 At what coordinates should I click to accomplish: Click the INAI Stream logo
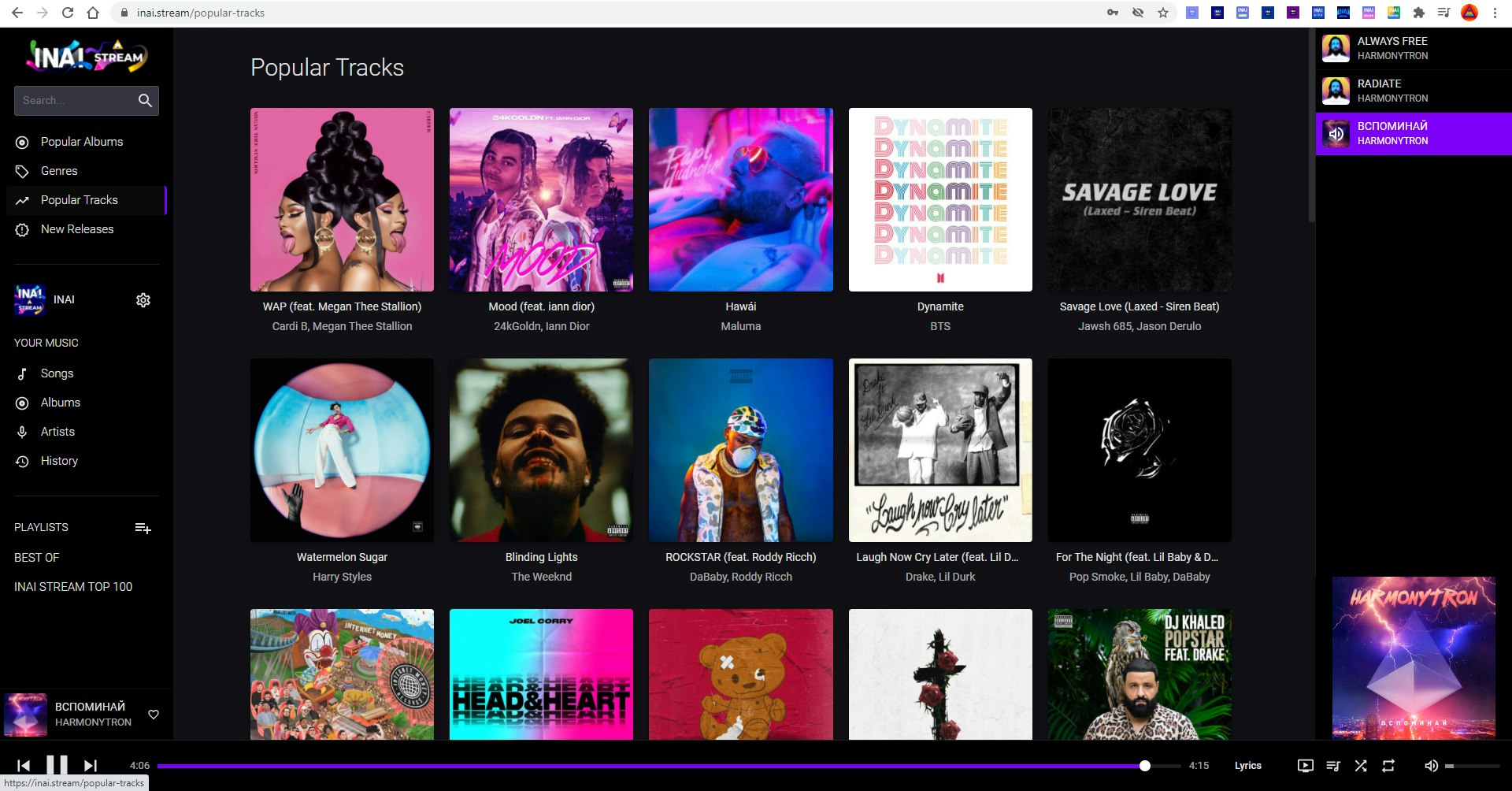(x=87, y=57)
